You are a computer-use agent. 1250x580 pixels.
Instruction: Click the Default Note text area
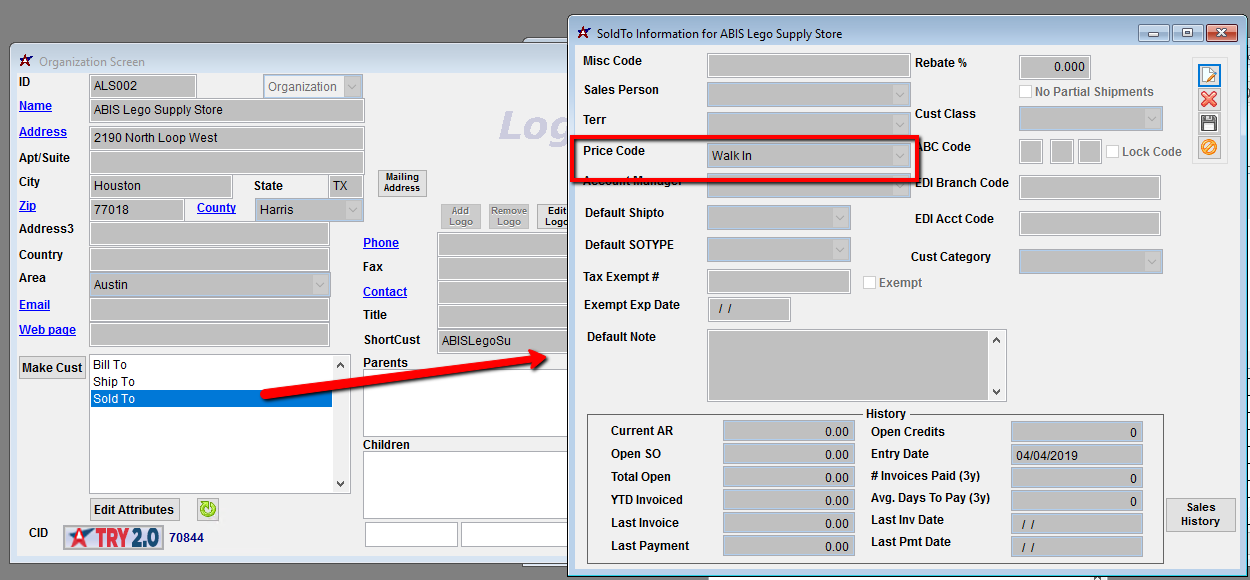coord(848,365)
